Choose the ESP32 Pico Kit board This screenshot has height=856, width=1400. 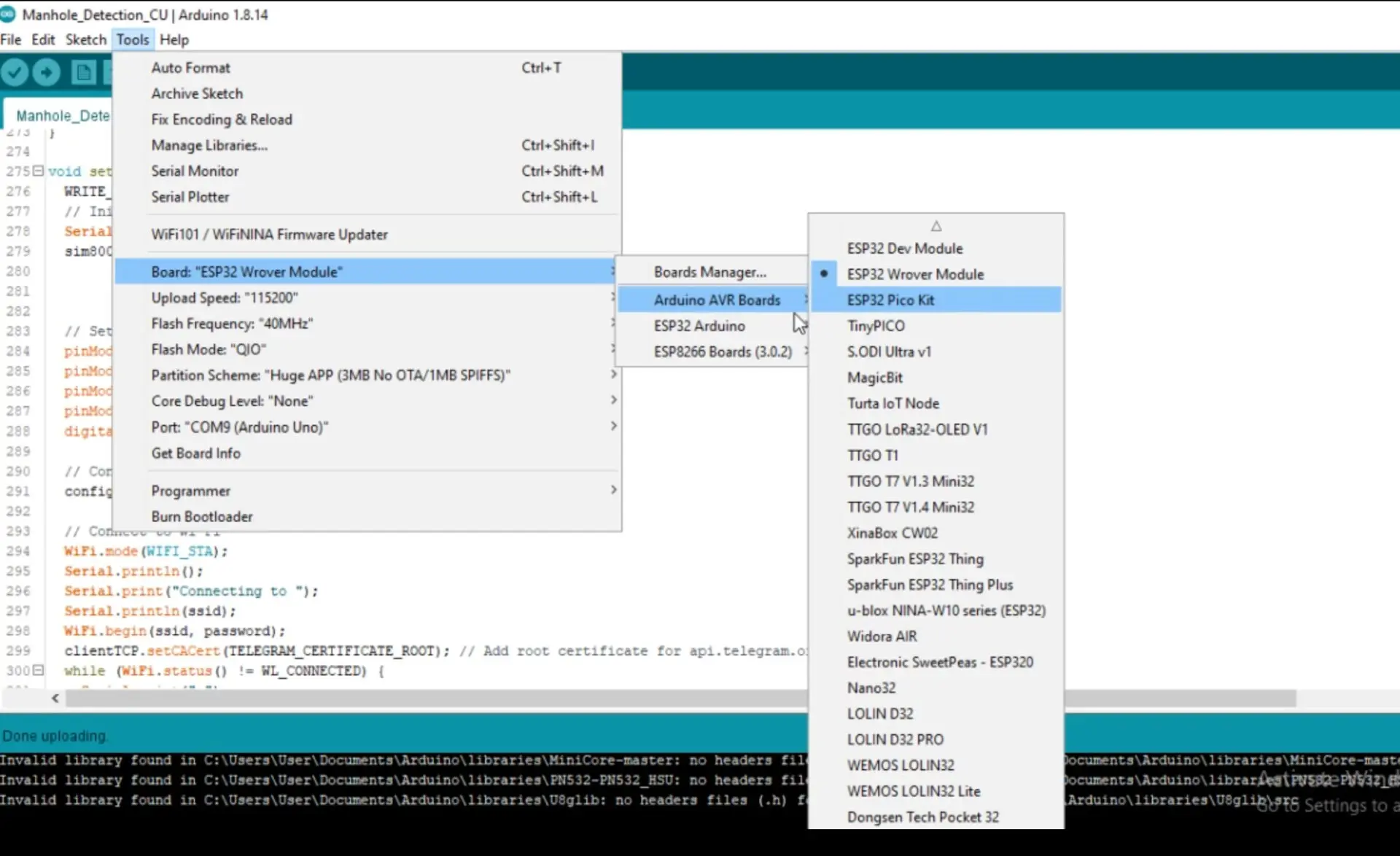coord(936,300)
